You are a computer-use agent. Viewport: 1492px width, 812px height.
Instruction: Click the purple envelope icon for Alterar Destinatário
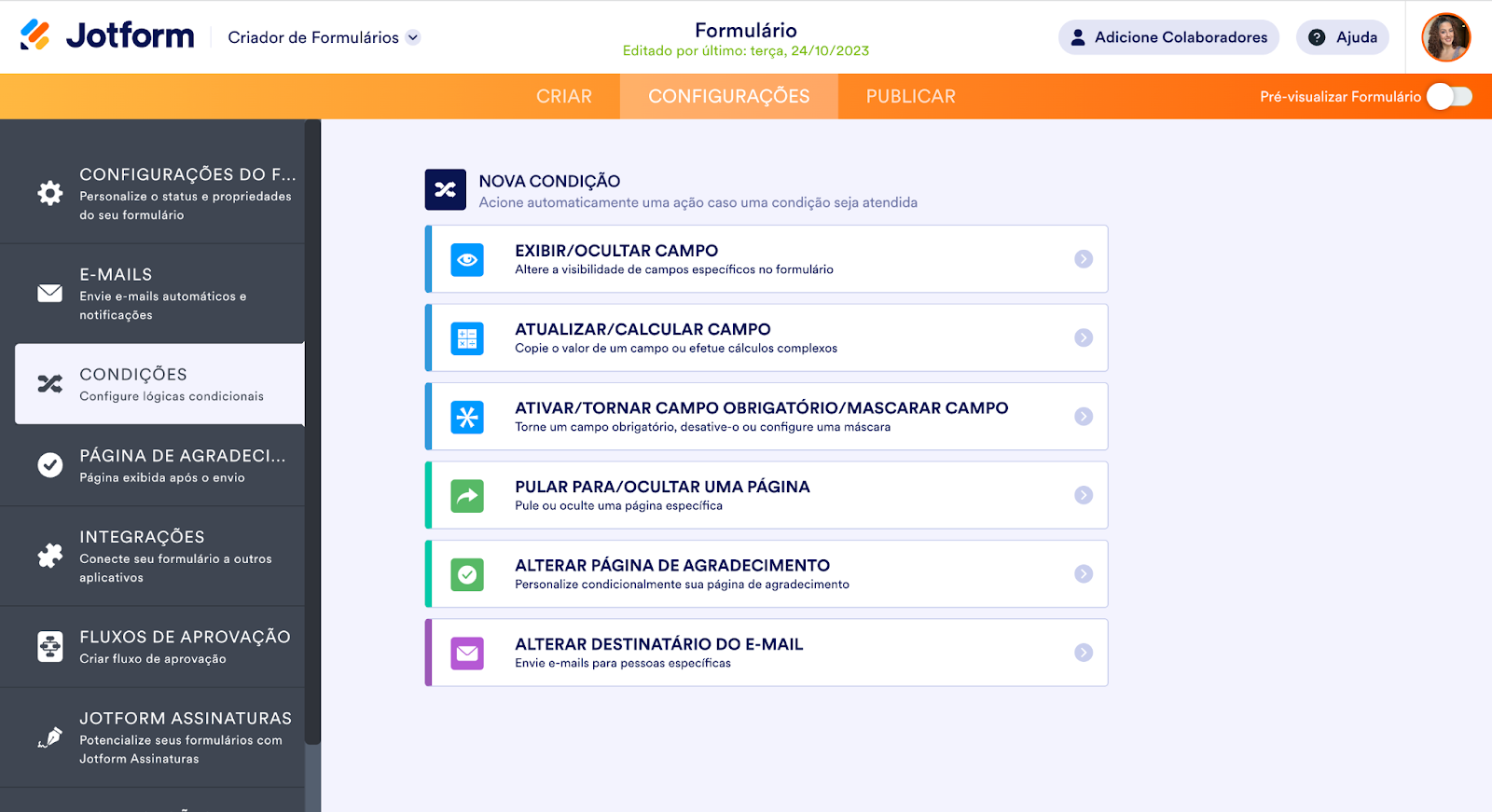467,654
